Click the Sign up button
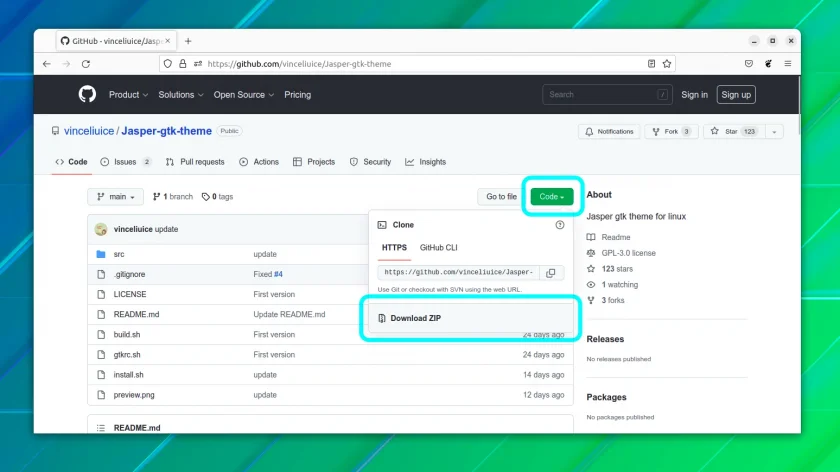 point(736,95)
